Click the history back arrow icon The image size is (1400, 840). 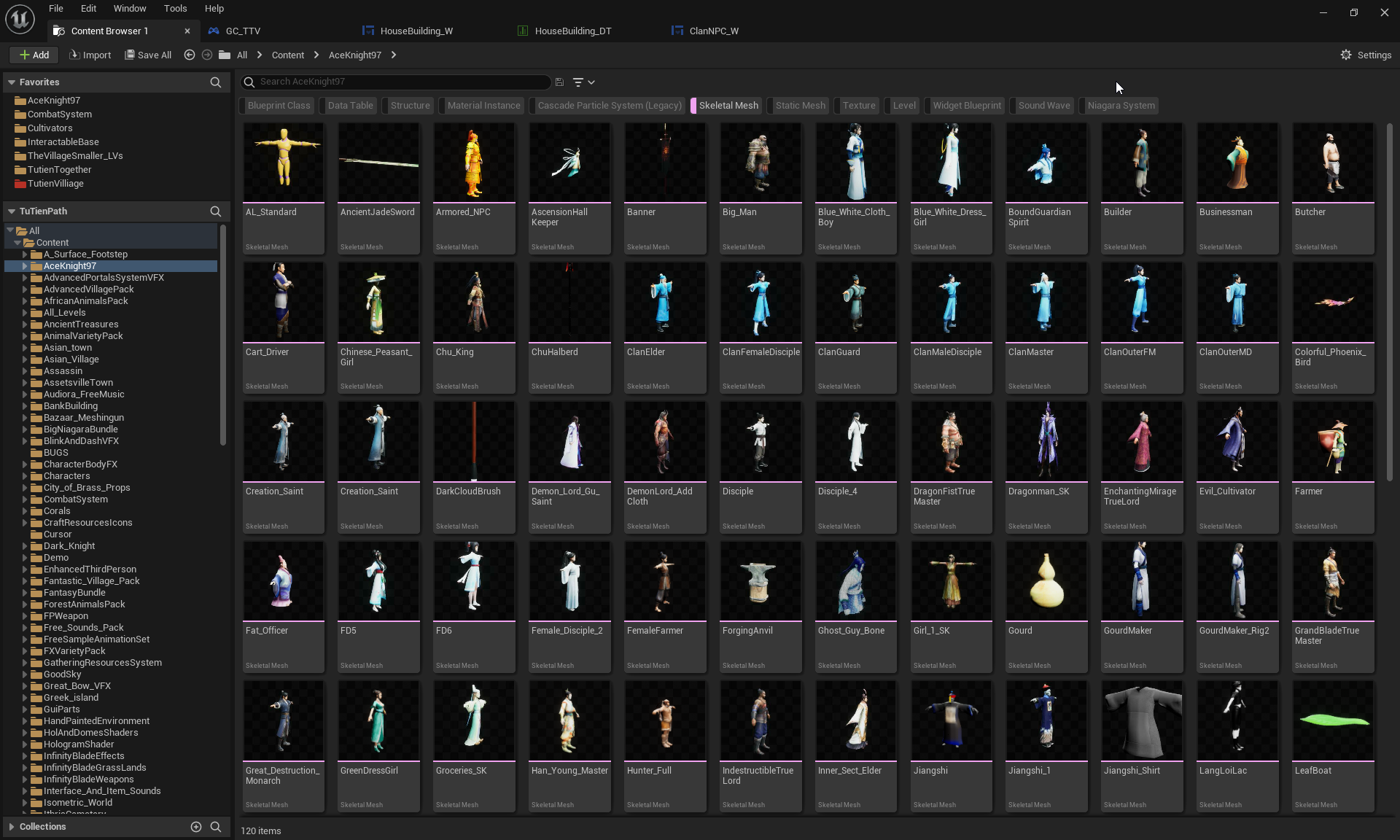point(190,55)
